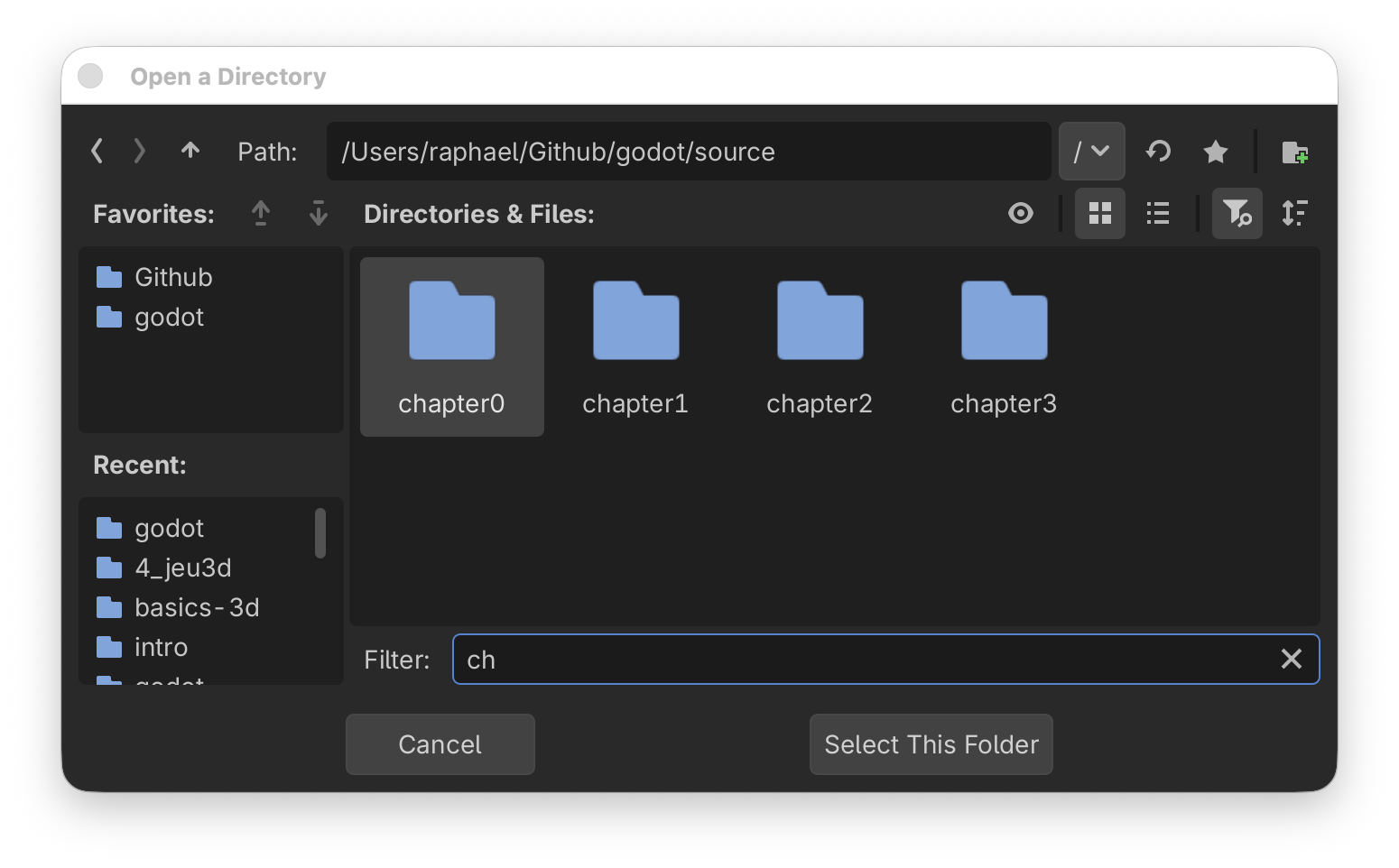
Task: Switch to thumbnail grid view
Action: [1099, 214]
